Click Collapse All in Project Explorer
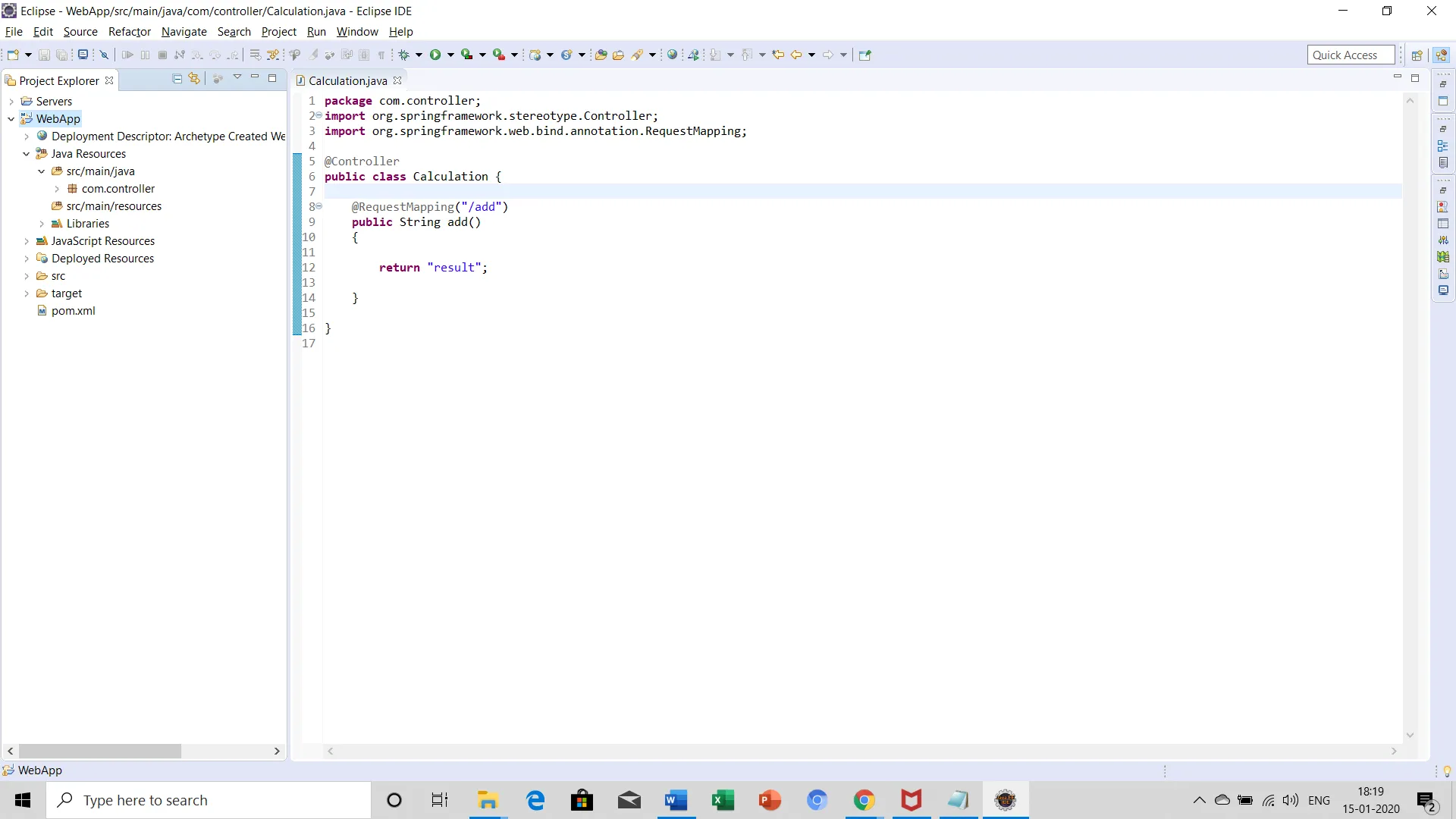The image size is (1456, 819). coord(177,79)
